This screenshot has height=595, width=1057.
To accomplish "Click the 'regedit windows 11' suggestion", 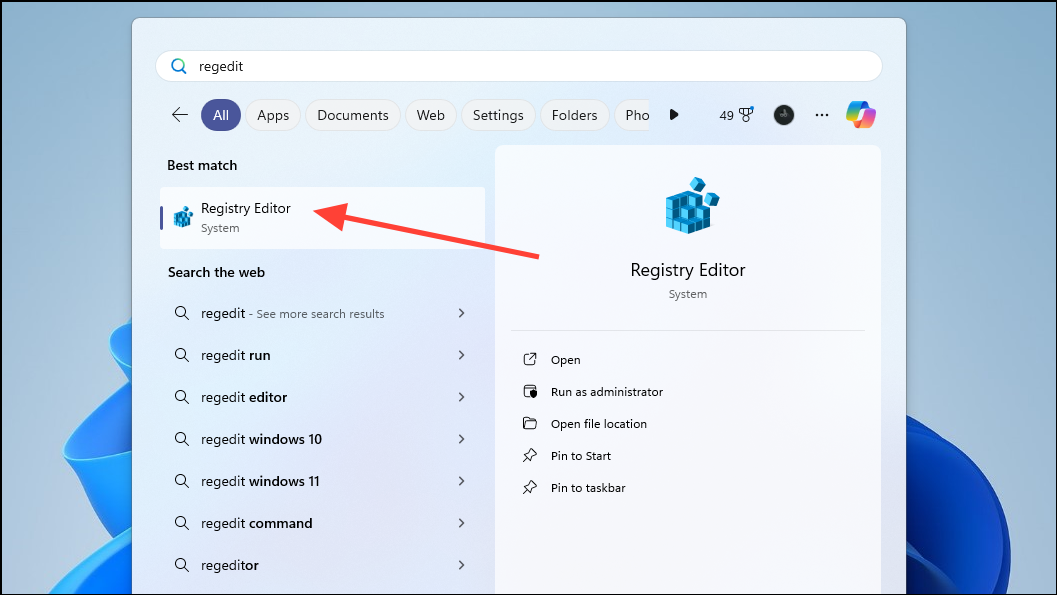I will point(322,481).
